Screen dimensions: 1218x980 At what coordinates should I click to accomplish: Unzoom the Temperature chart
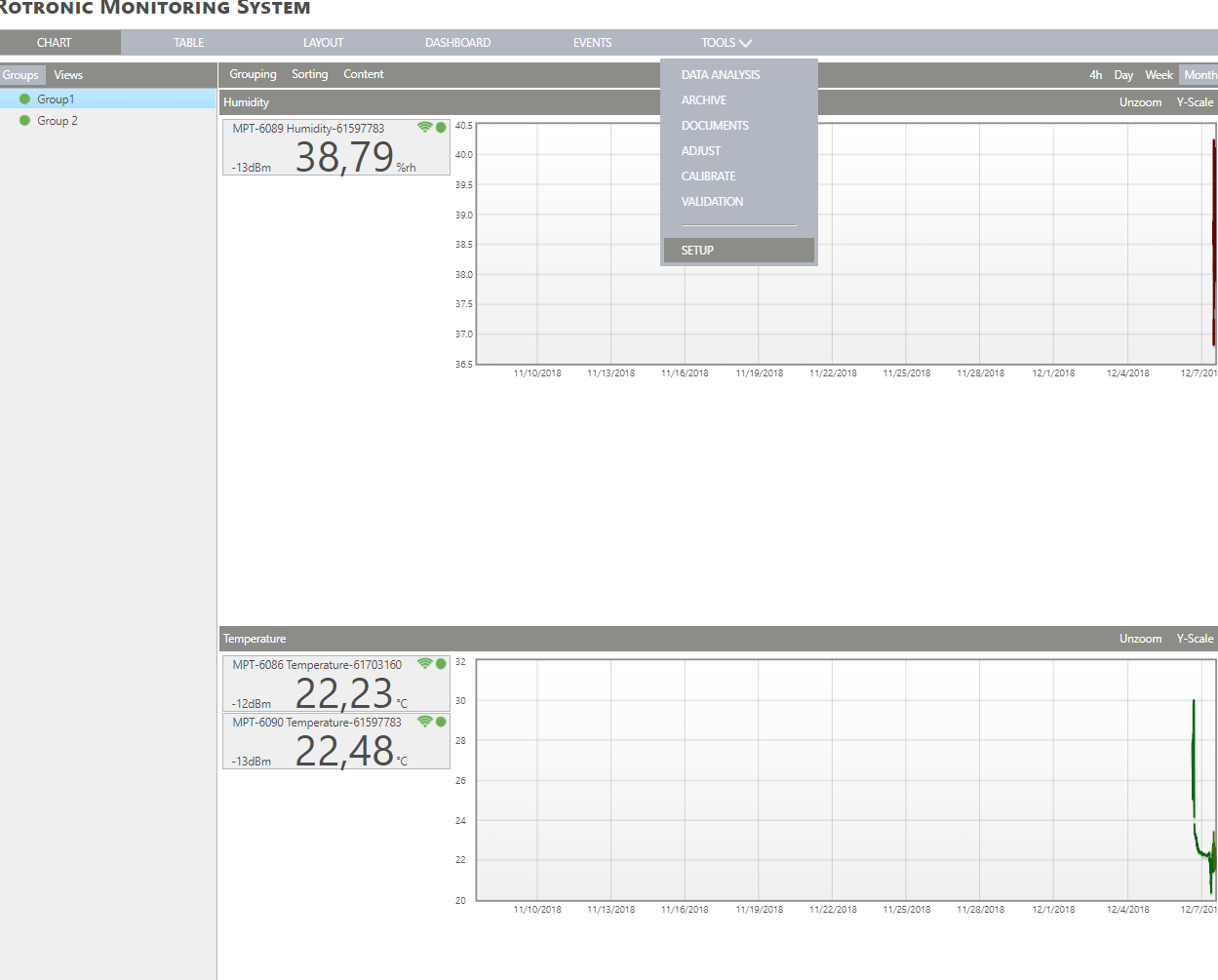pyautogui.click(x=1140, y=639)
